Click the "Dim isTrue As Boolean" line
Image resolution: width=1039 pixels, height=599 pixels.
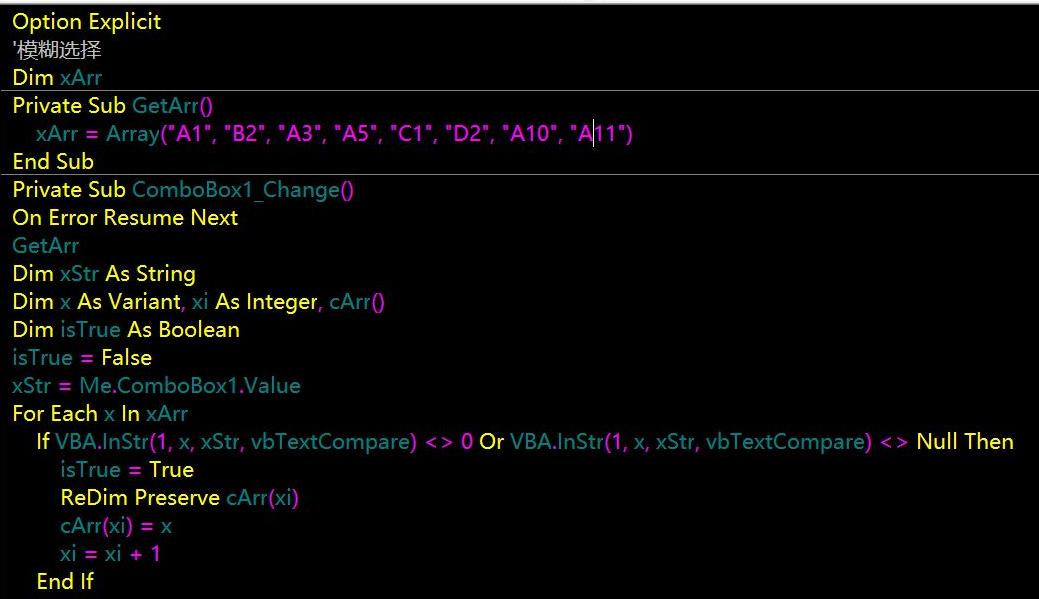tap(126, 330)
